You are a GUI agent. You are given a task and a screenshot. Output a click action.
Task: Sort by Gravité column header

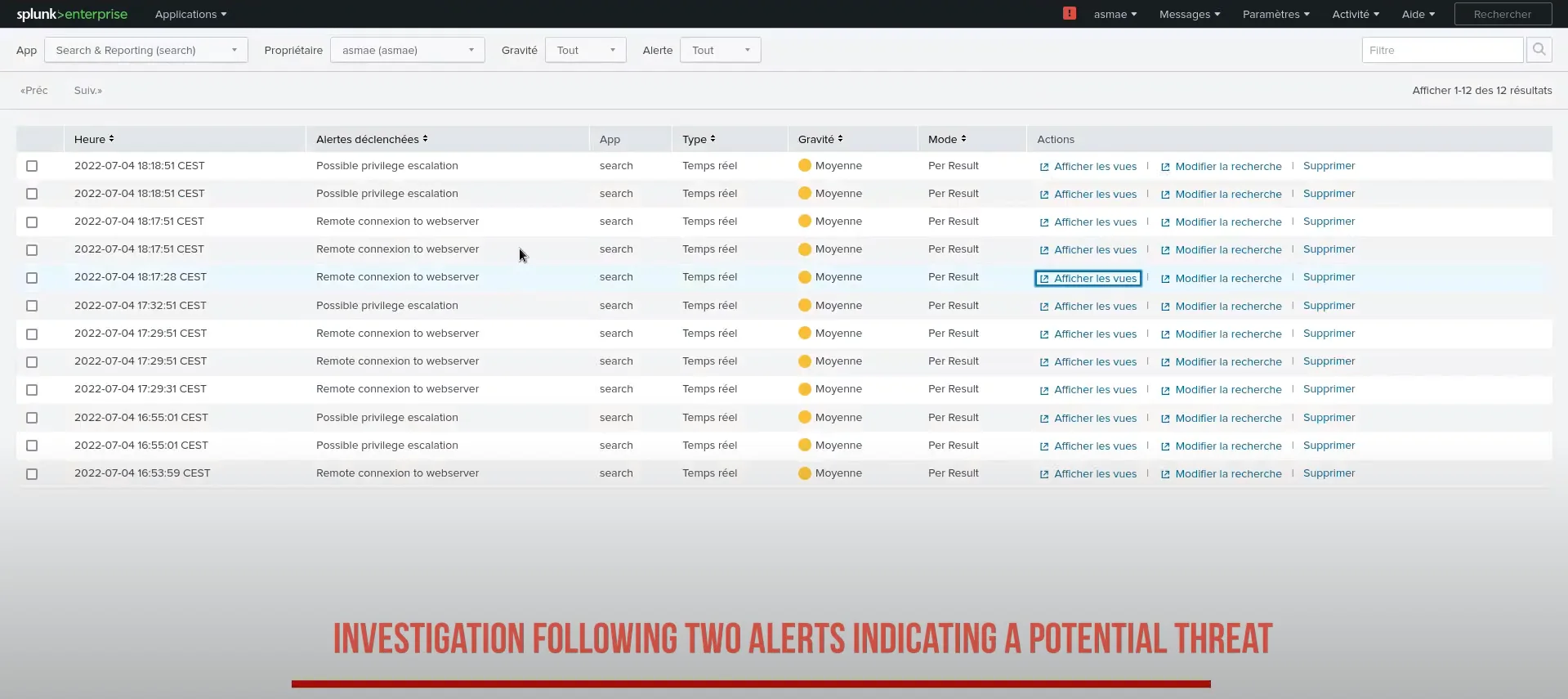[820, 139]
